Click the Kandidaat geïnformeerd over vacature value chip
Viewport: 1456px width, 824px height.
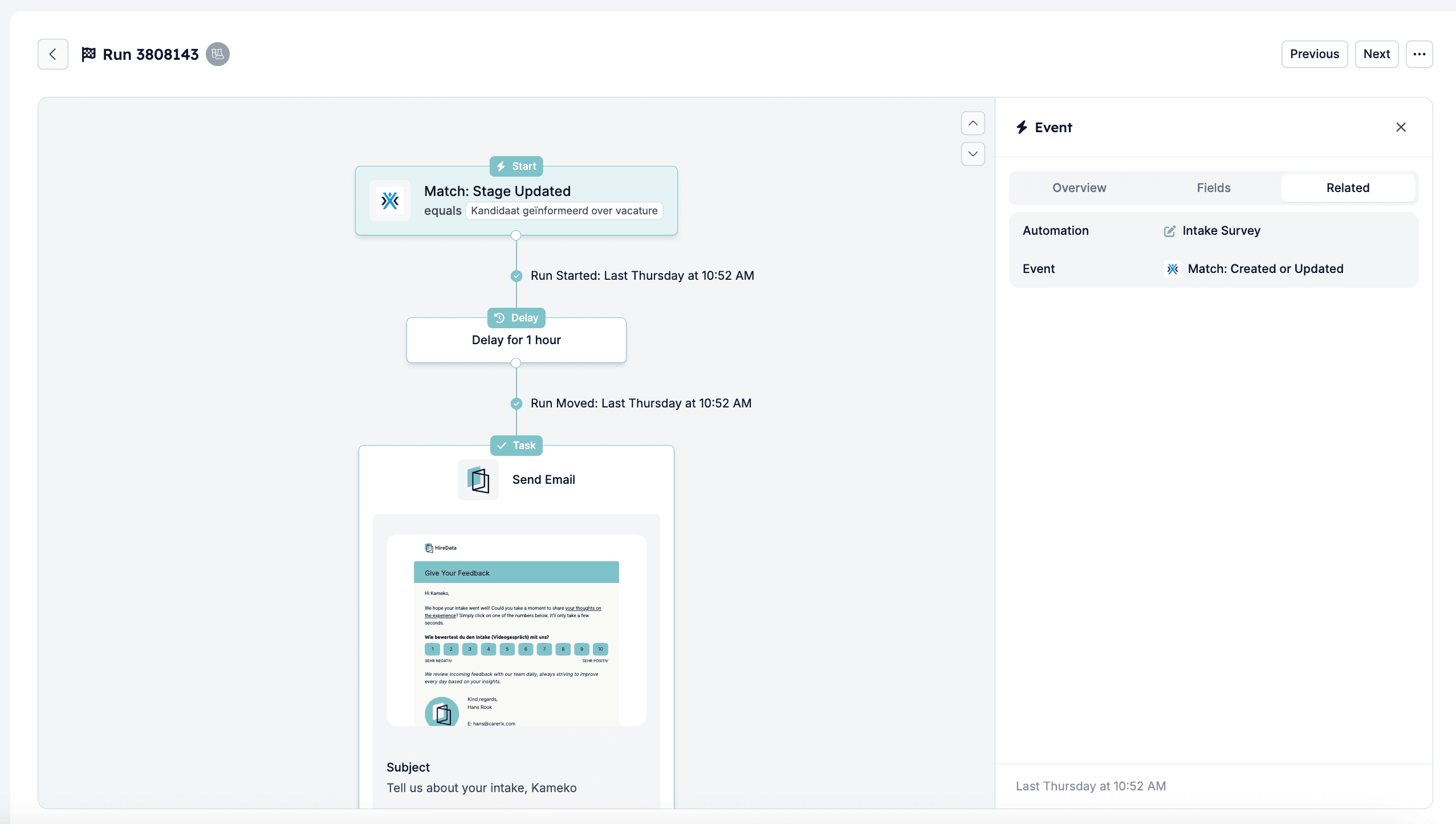pos(564,211)
